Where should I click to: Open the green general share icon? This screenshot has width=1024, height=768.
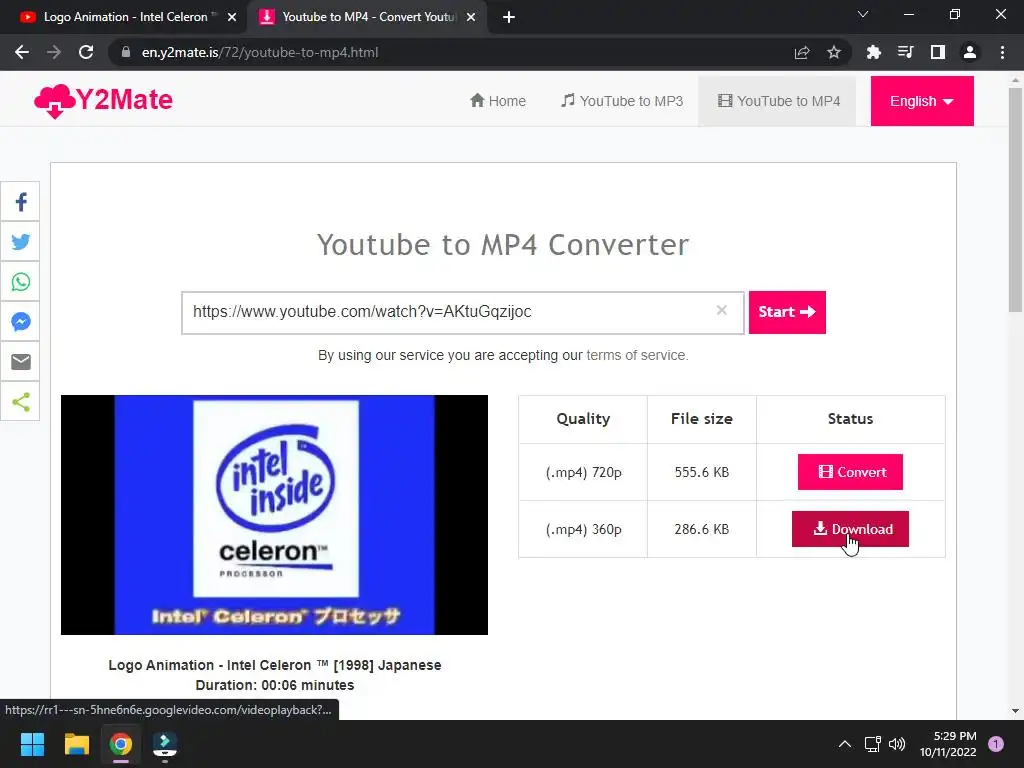pyautogui.click(x=20, y=401)
